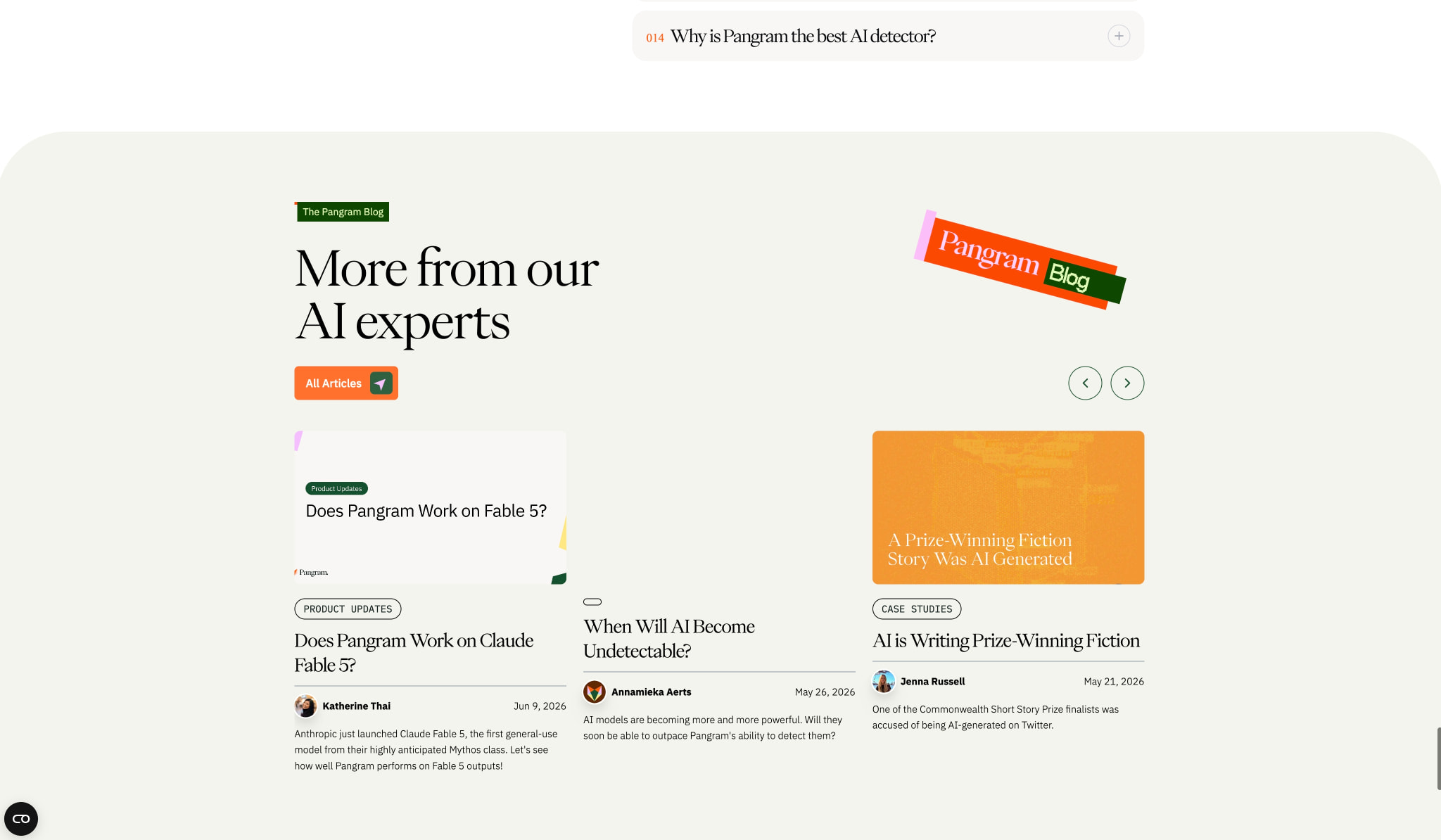Click Annamieka Aerts' avatar
Viewport: 1441px width, 840px height.
(595, 692)
